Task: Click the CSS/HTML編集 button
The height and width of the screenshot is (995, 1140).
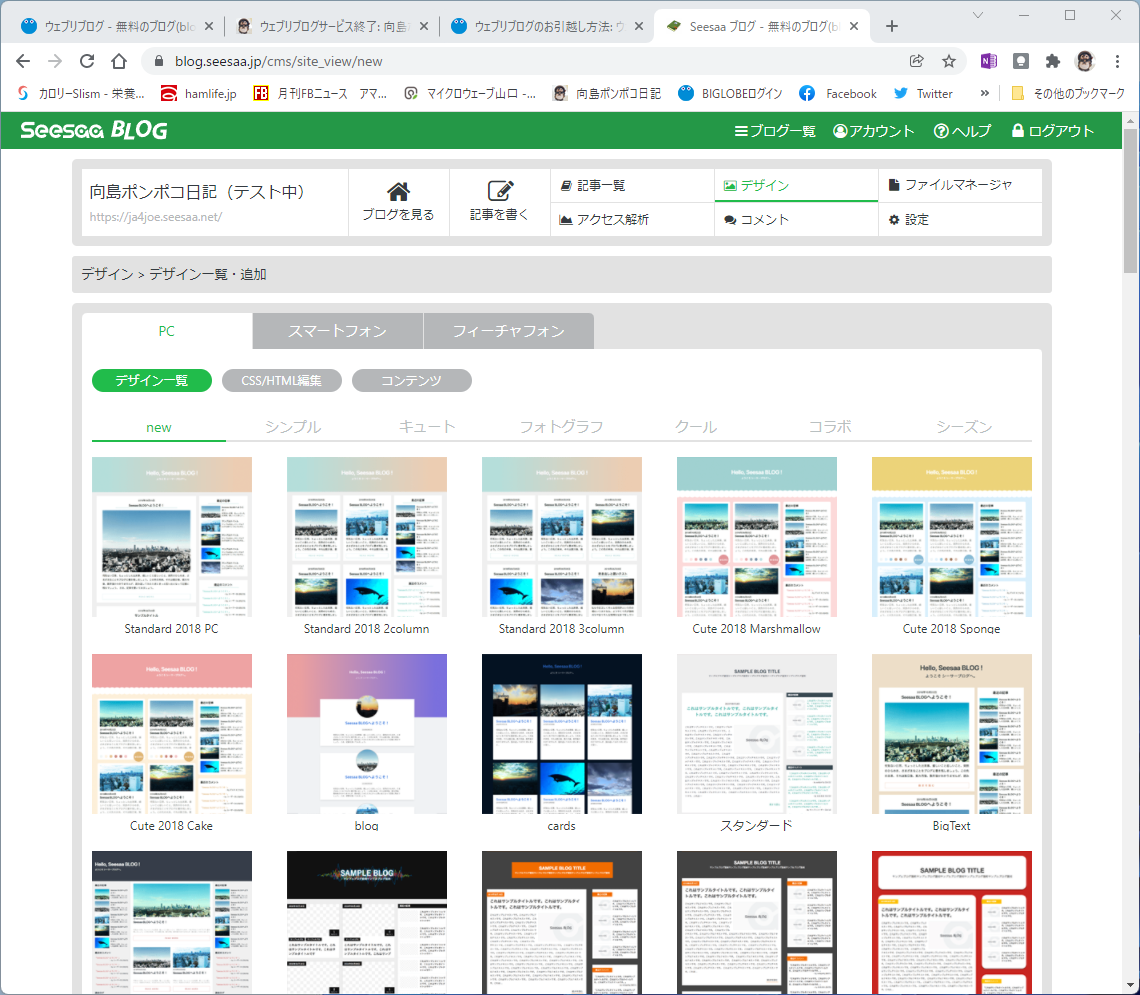Action: point(281,380)
